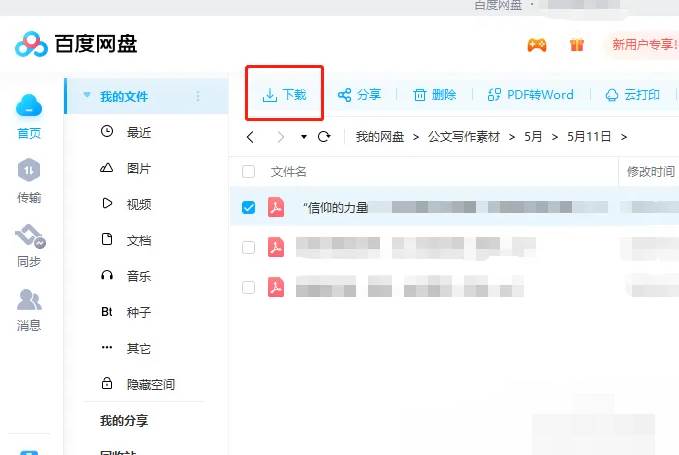Click the 删除 delete button
Screen dimensions: 679x455
pos(434,95)
